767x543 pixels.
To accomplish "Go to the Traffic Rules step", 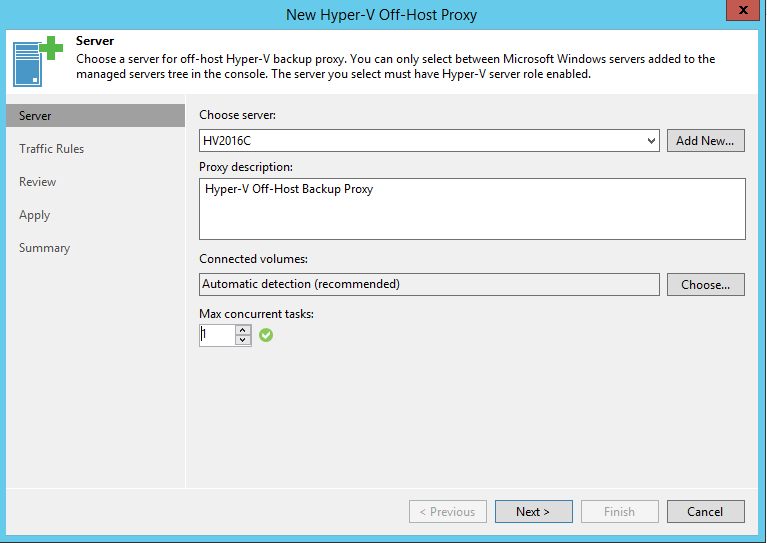I will [x=52, y=149].
